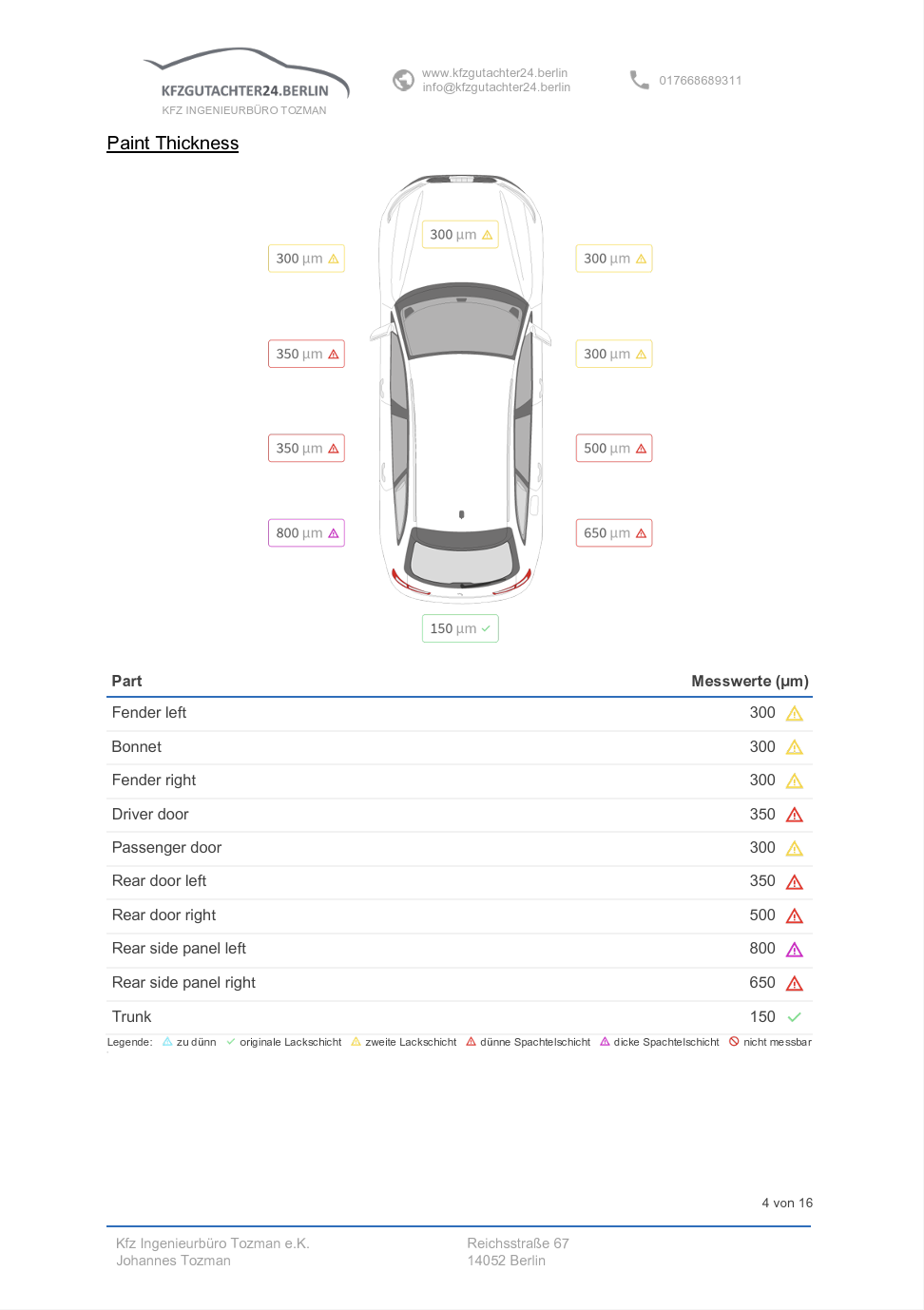The height and width of the screenshot is (1310, 924).
Task: Click the info@kfzgutachter24.berlin email address
Action: pyautogui.click(x=496, y=87)
